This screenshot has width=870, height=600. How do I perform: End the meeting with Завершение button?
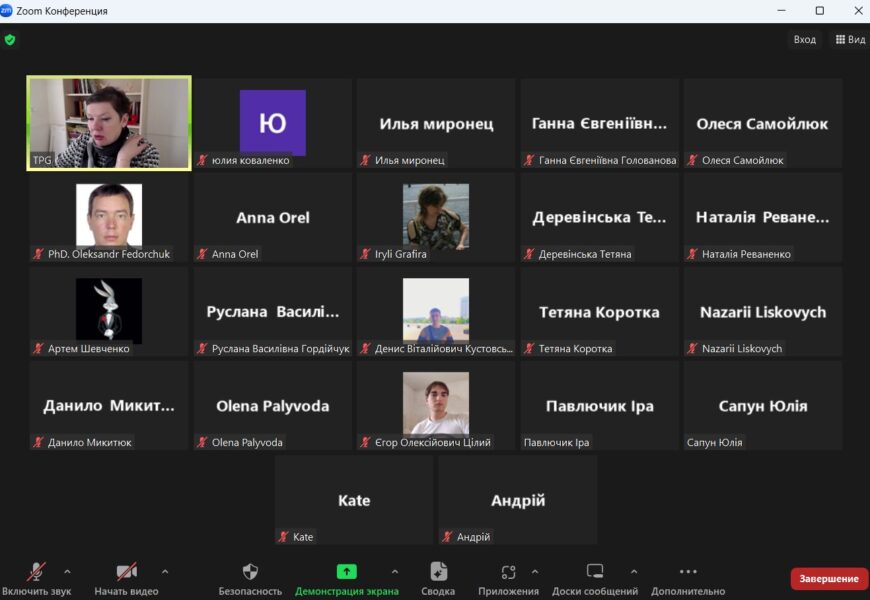828,579
